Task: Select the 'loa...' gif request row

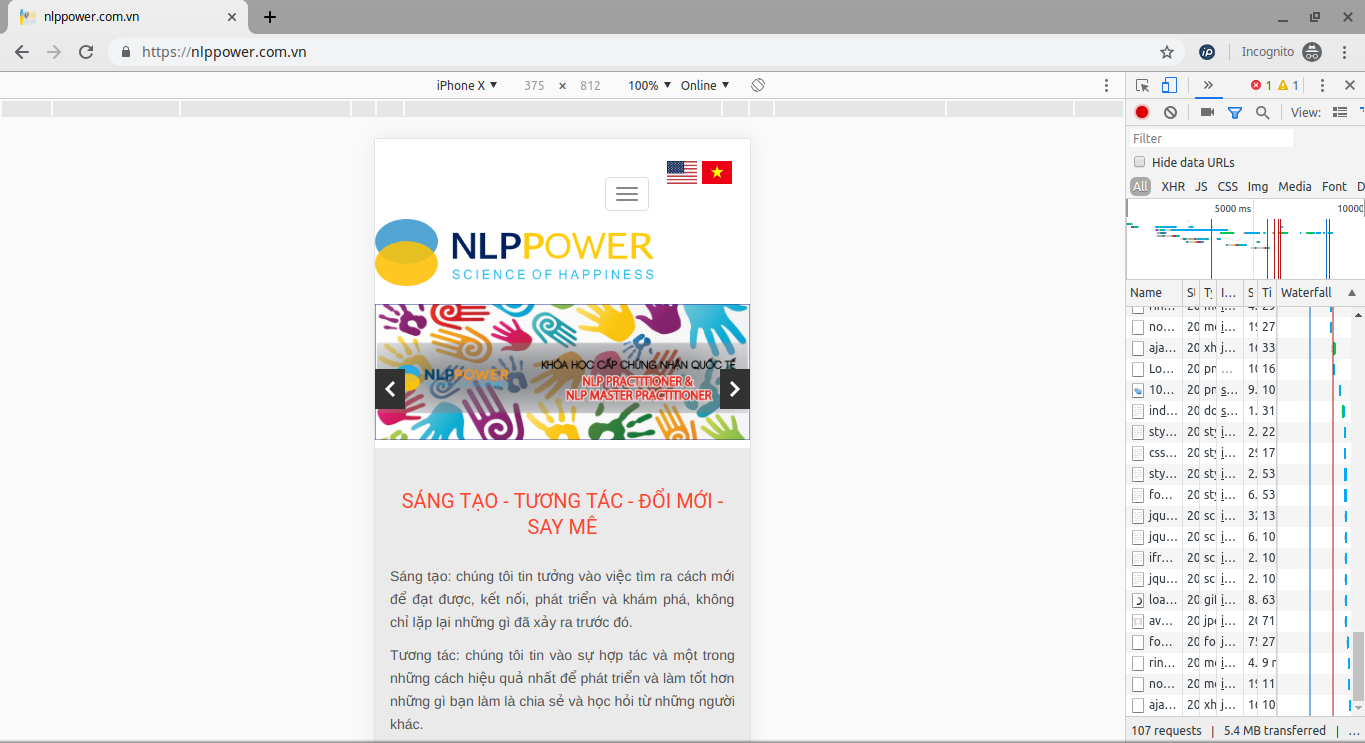Action: click(1239, 600)
